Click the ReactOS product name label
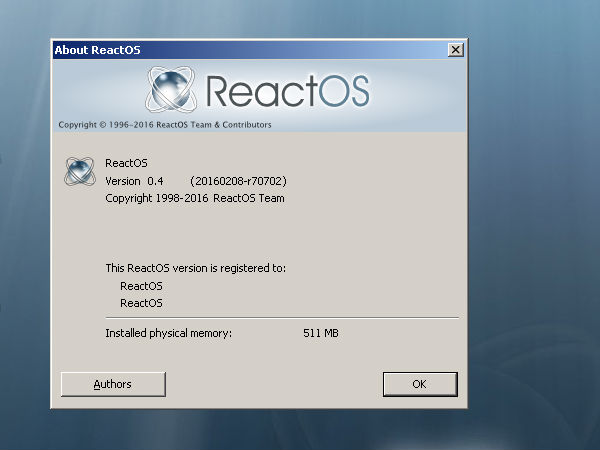600x450 pixels. click(126, 163)
